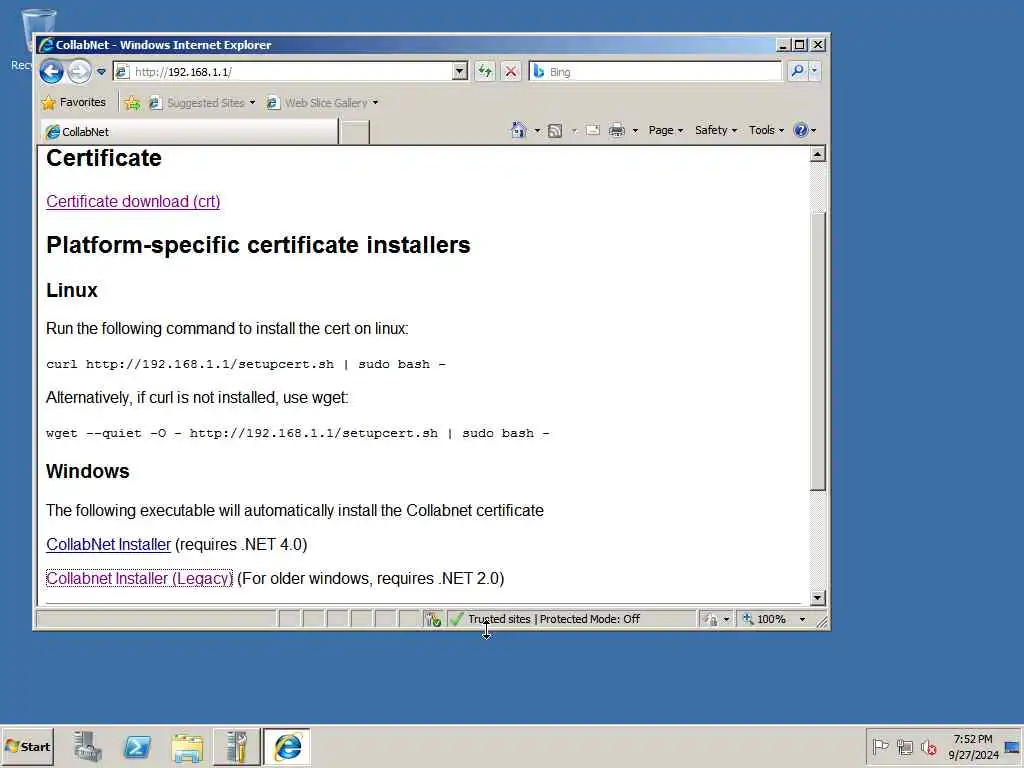Launch Server Manager from the taskbar
This screenshot has height=768, width=1024.
pos(88,746)
